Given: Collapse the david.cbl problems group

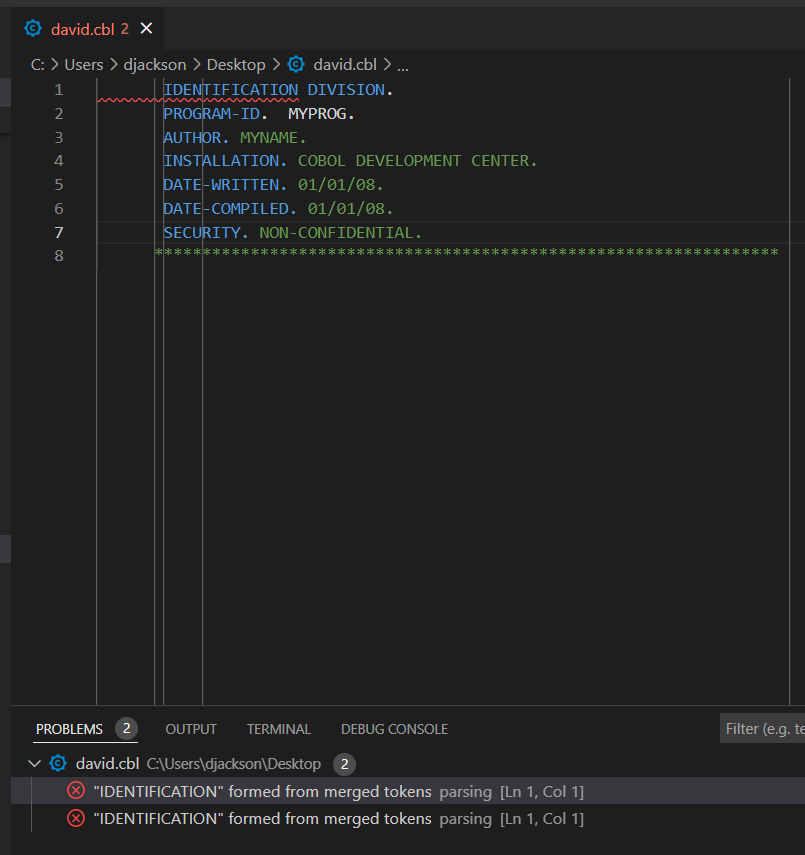Looking at the screenshot, I should (x=33, y=763).
